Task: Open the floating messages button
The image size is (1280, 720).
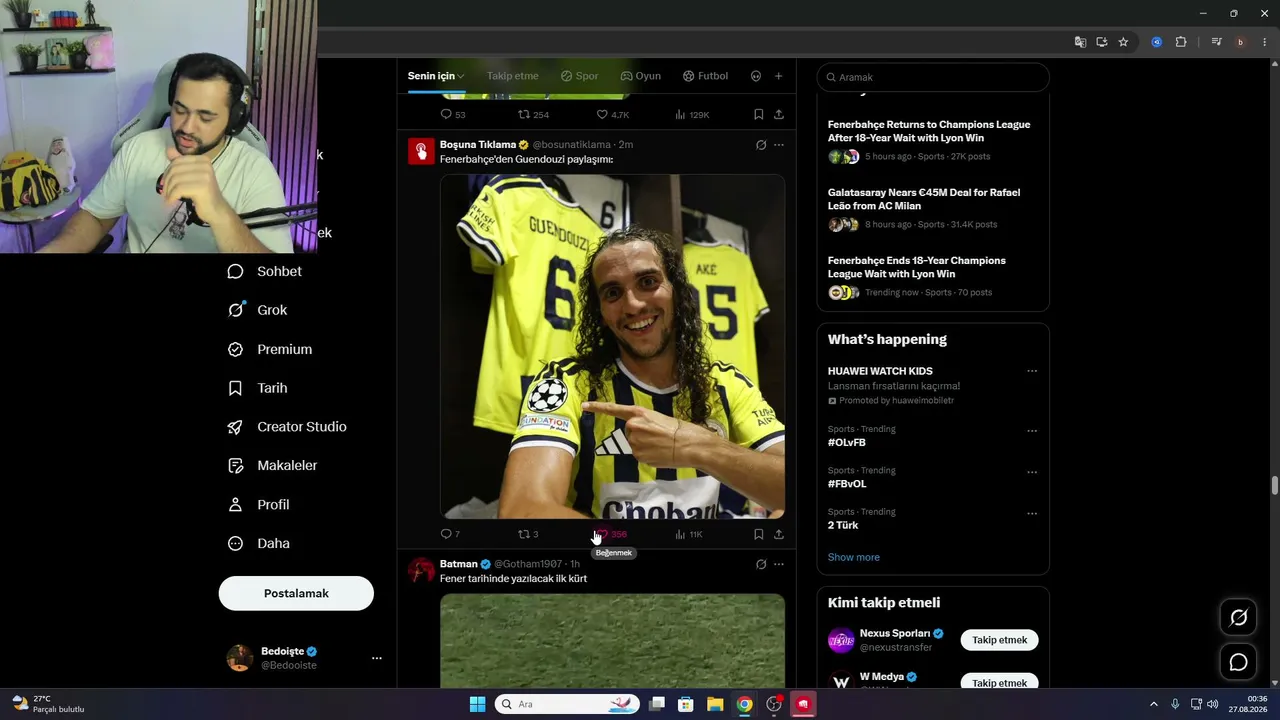Action: [1238, 662]
